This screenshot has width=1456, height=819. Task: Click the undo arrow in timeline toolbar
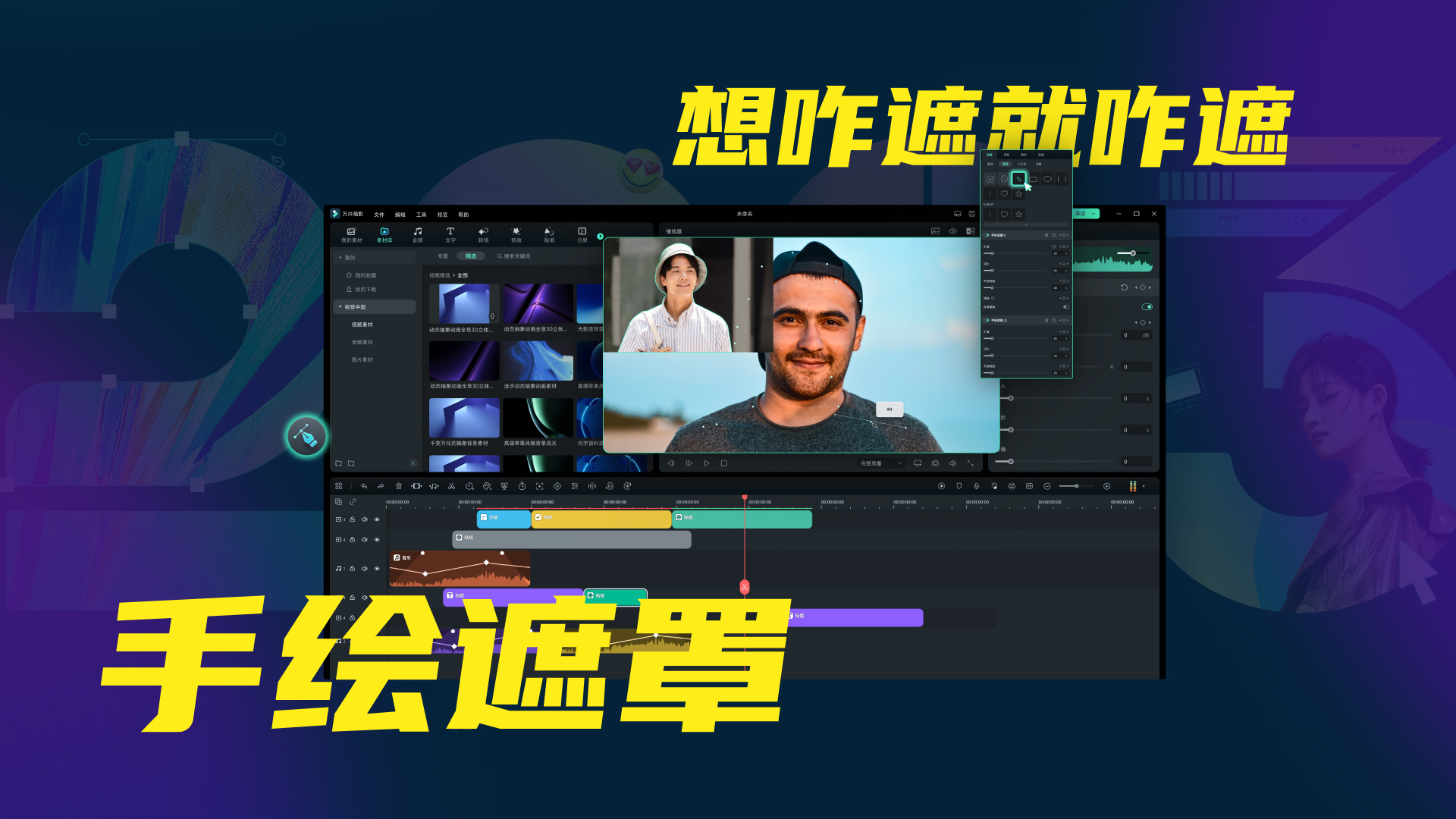(364, 486)
